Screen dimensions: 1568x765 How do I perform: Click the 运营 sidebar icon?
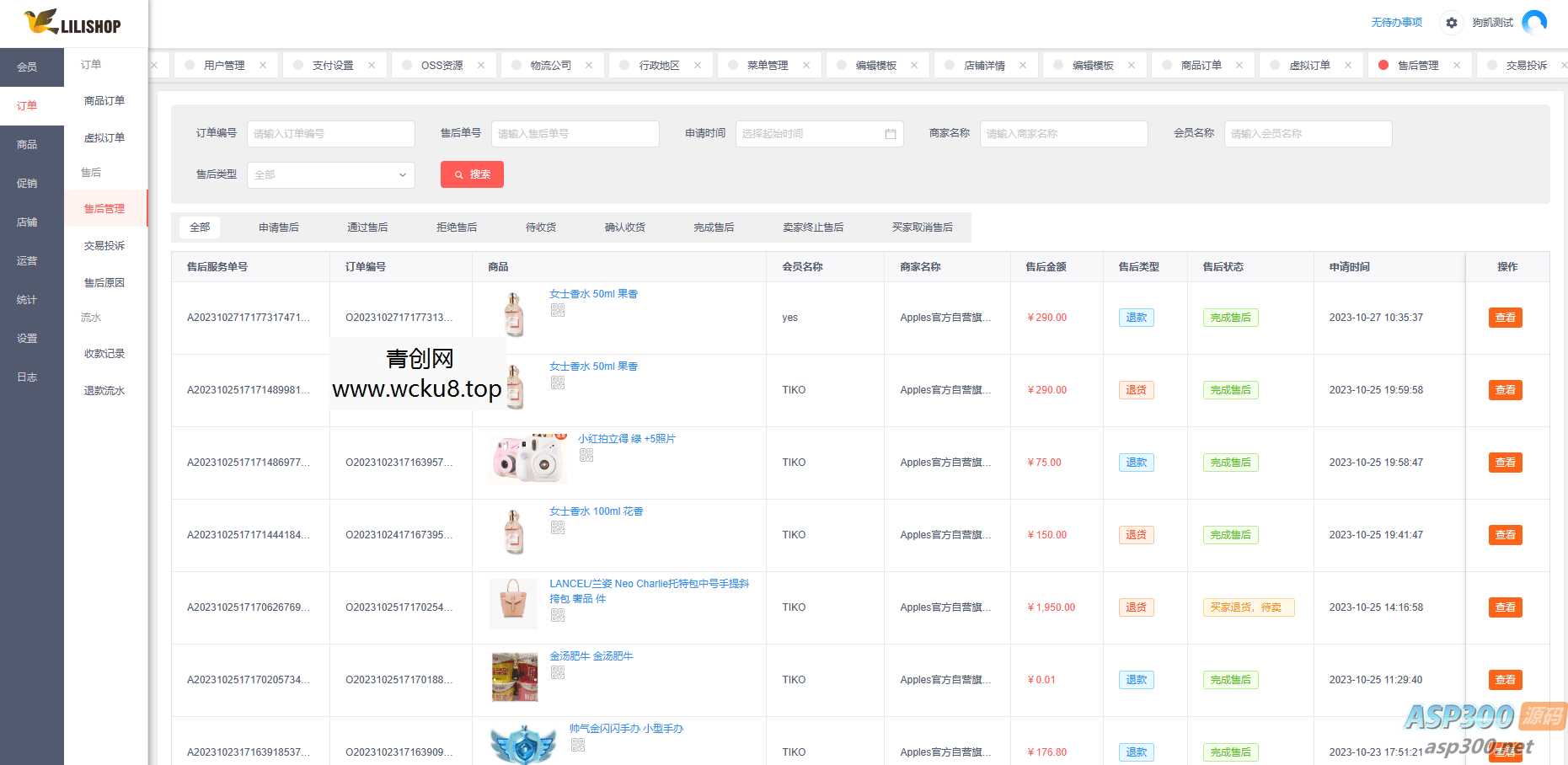tap(28, 260)
